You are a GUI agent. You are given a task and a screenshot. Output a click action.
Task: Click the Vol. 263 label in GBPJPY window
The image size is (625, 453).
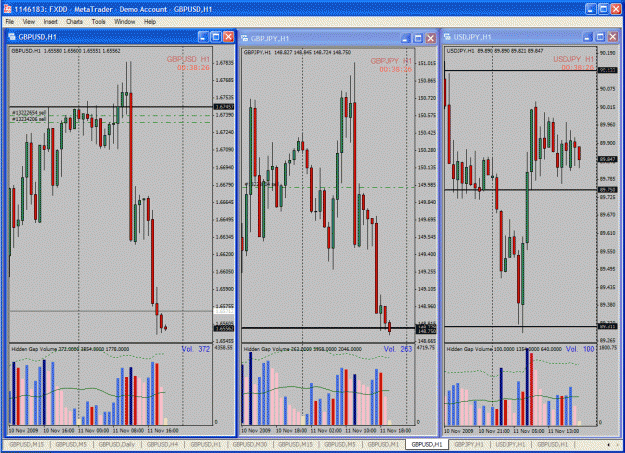398,349
